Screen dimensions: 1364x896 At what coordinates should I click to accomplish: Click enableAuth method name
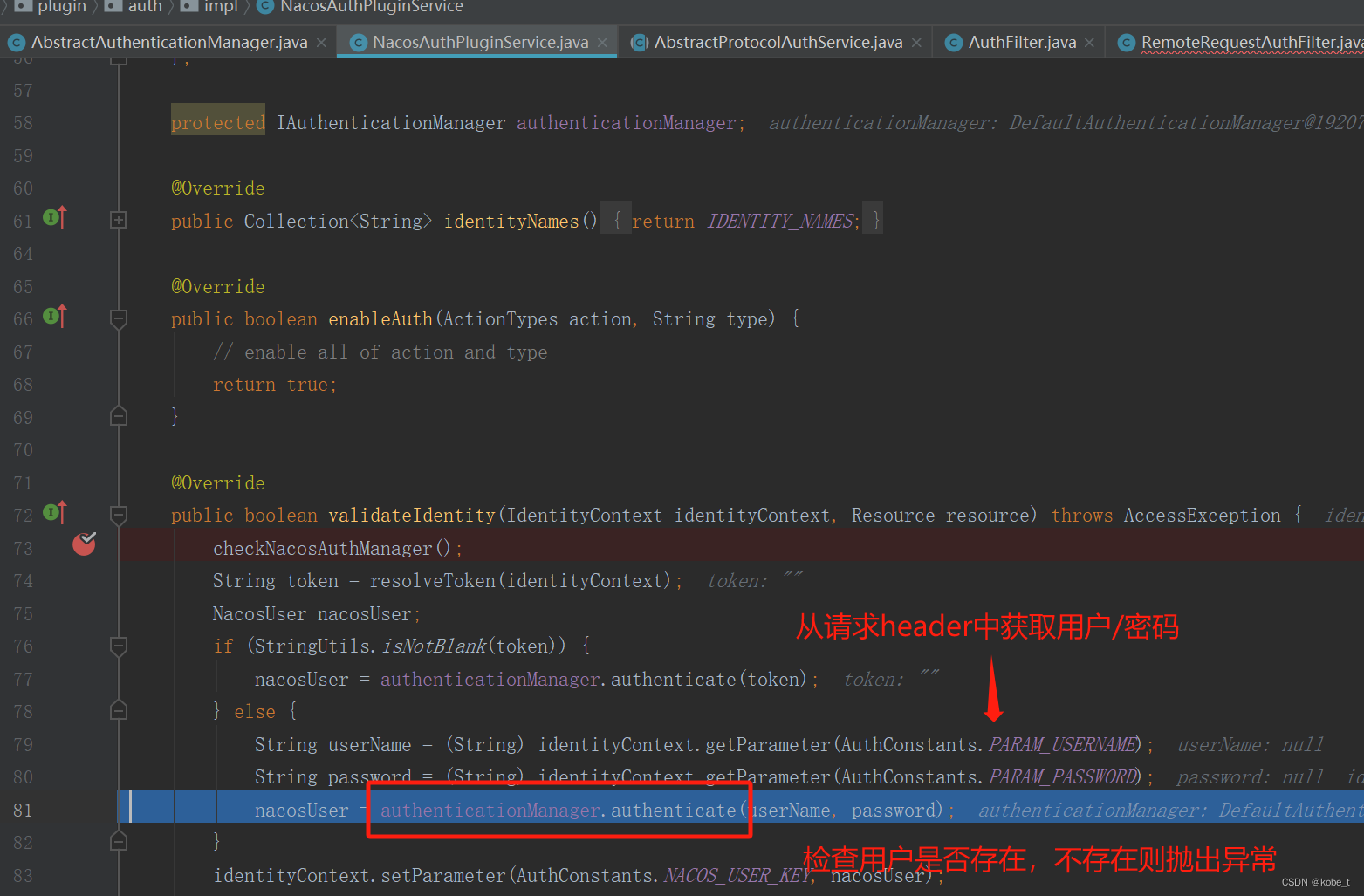(x=380, y=319)
